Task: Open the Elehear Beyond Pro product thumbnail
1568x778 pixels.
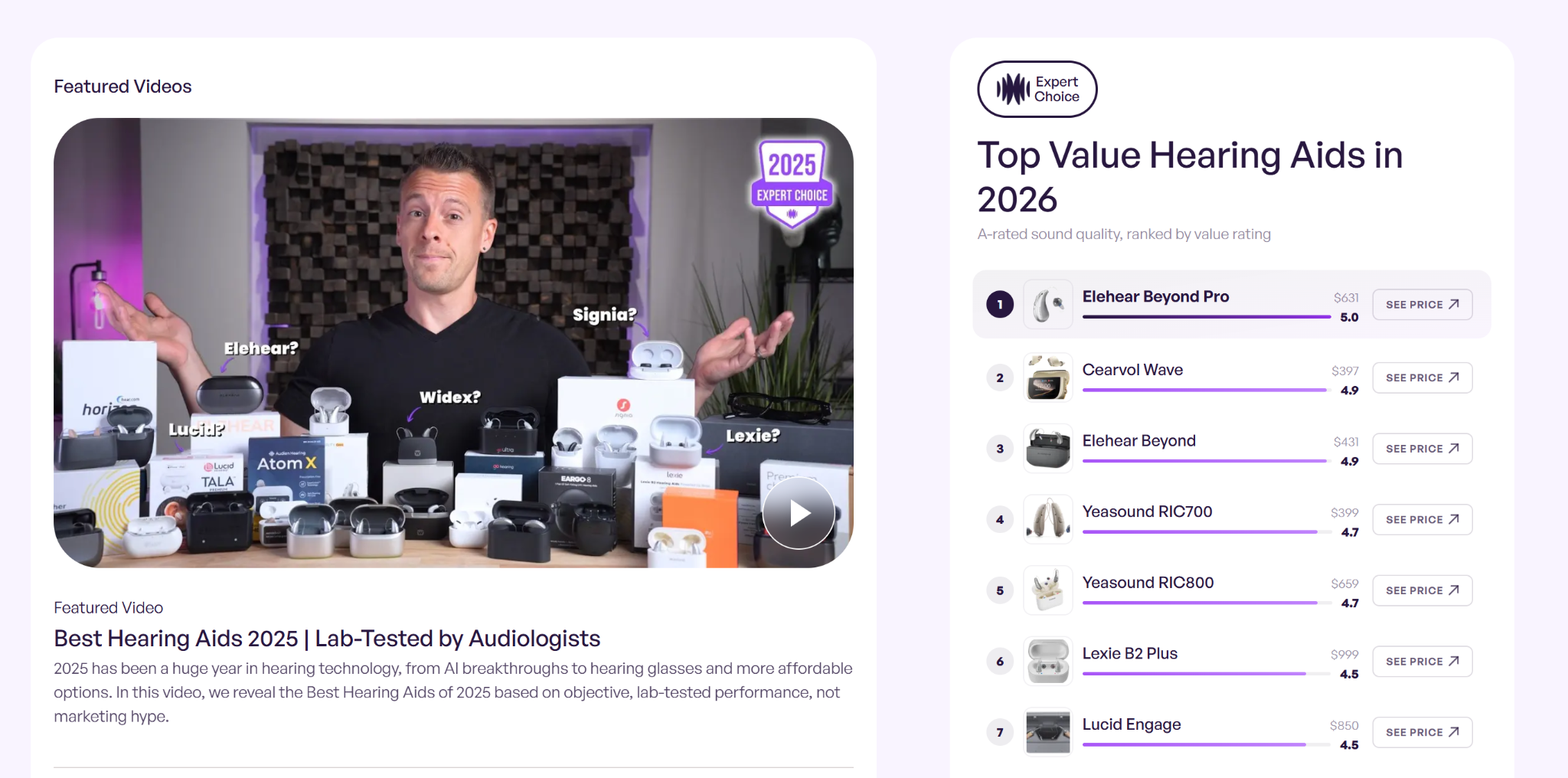Action: pos(1048,305)
